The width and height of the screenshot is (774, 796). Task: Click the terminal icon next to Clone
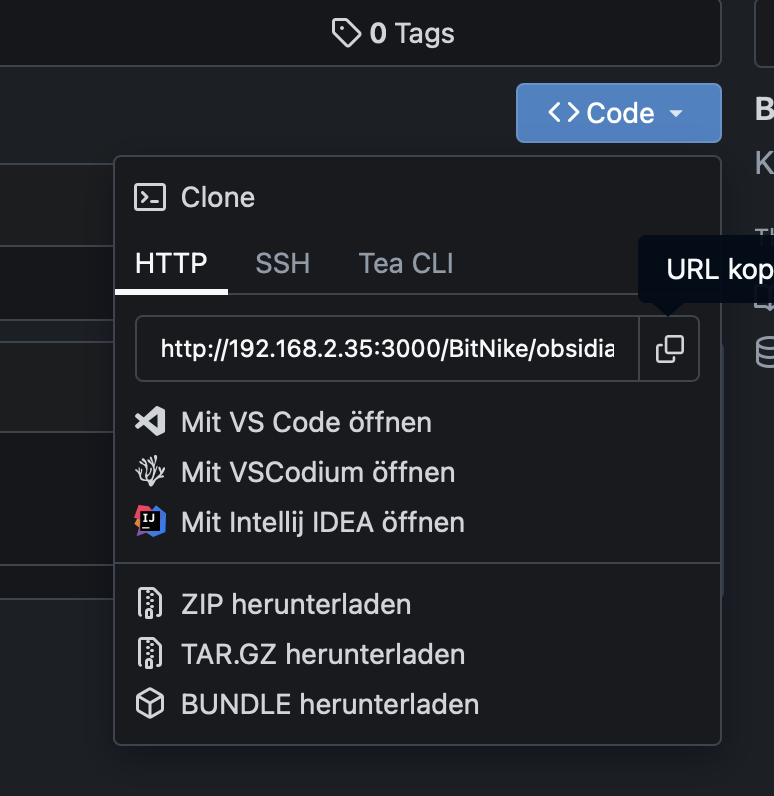click(x=150, y=197)
